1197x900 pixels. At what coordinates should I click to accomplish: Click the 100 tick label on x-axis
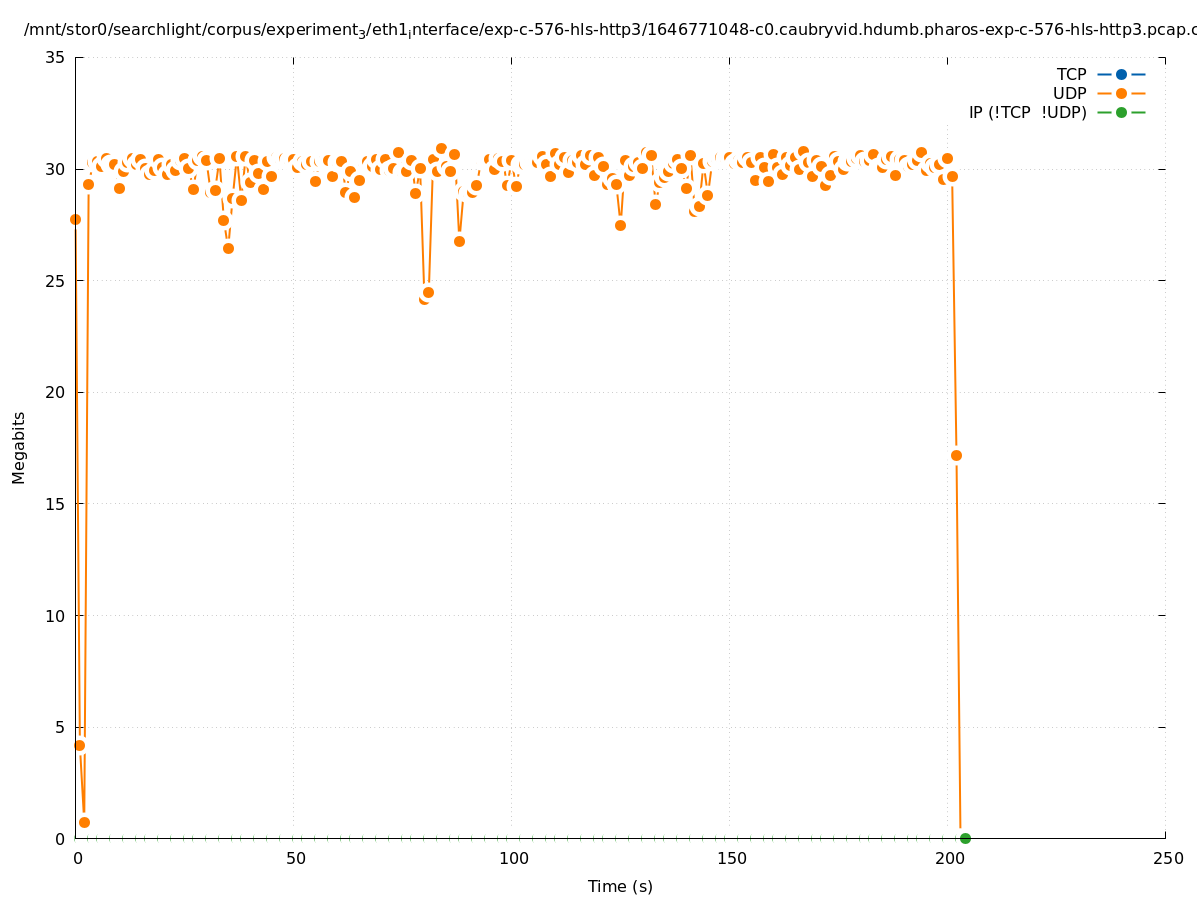click(x=512, y=859)
